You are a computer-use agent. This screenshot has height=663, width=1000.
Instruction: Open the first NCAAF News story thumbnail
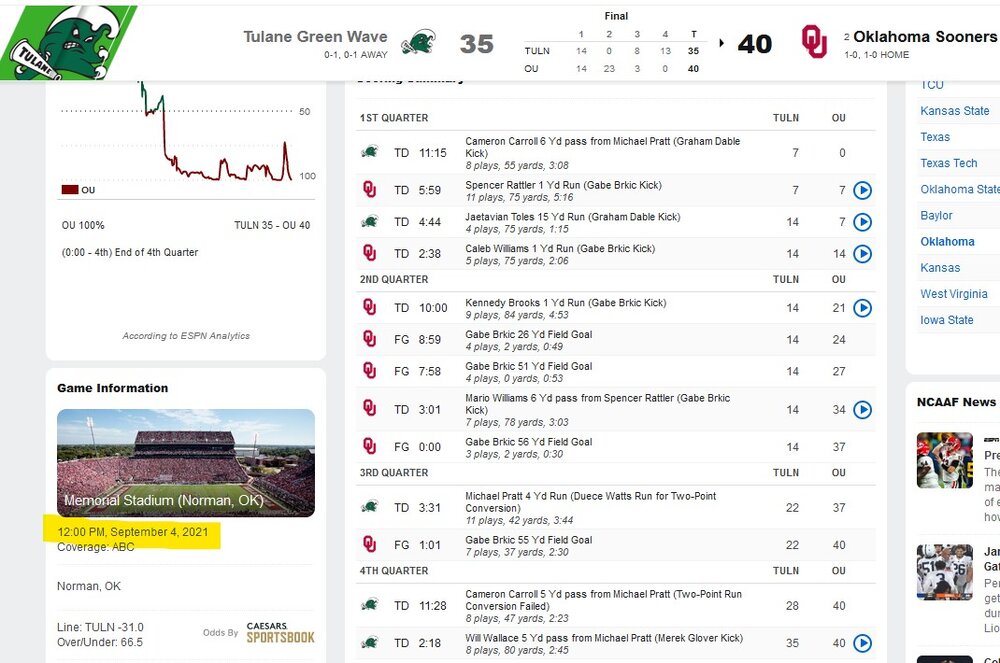click(x=944, y=460)
